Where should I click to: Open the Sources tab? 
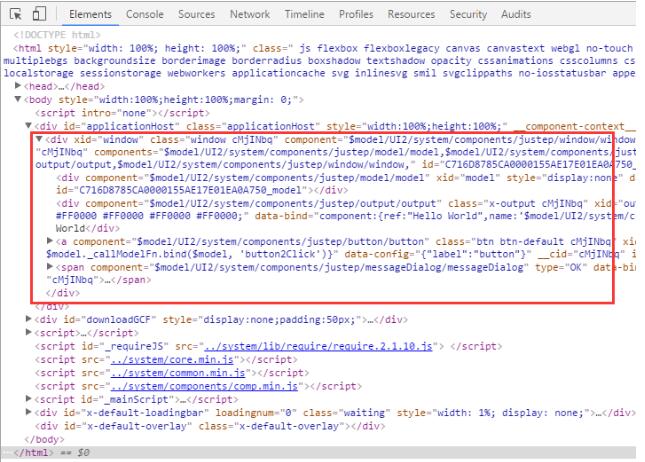click(196, 14)
